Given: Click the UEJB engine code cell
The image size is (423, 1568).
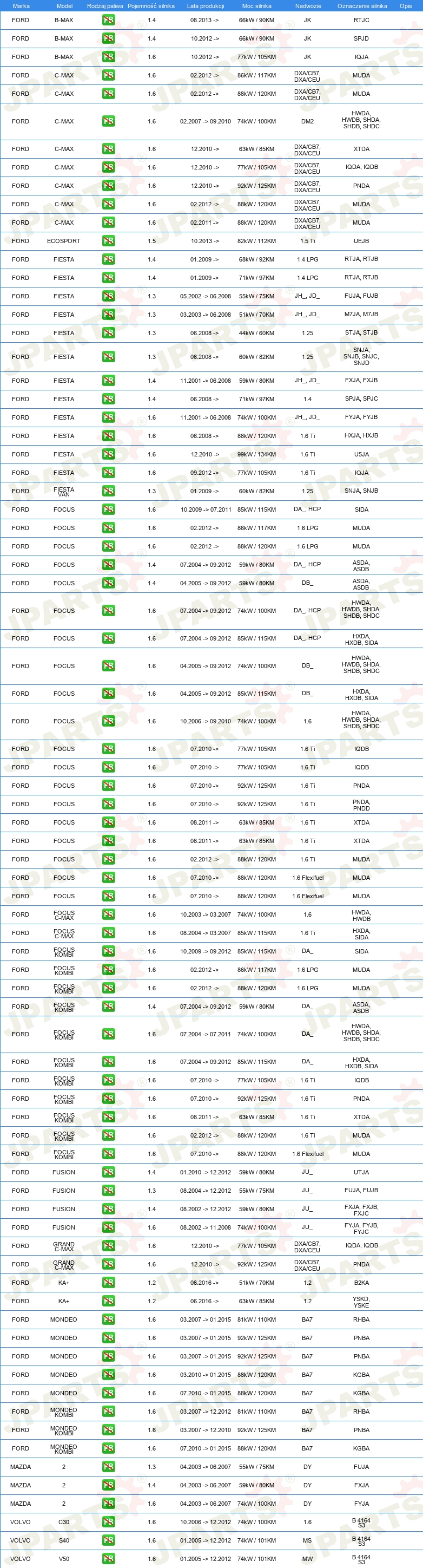Looking at the screenshot, I should click(361, 241).
